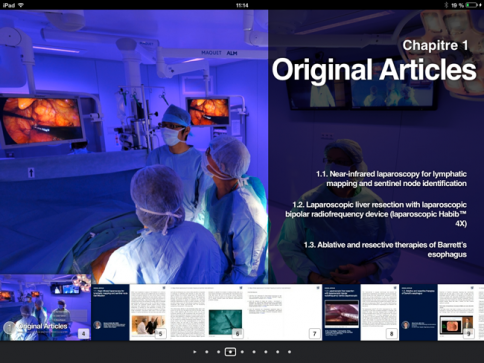Select the chapter dot after the highlighted one
Viewport: 484px width, 363px height.
242,352
